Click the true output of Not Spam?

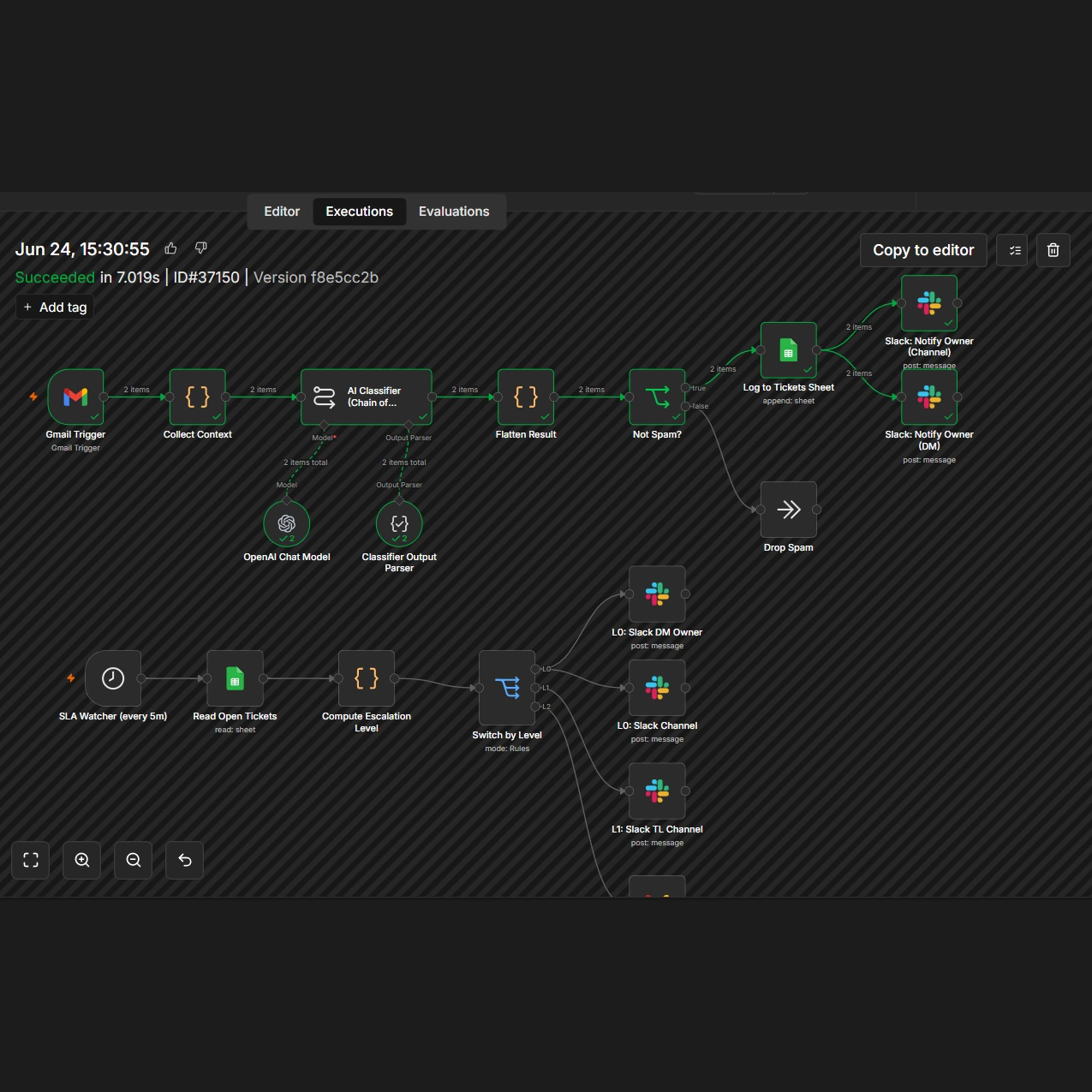[685, 388]
